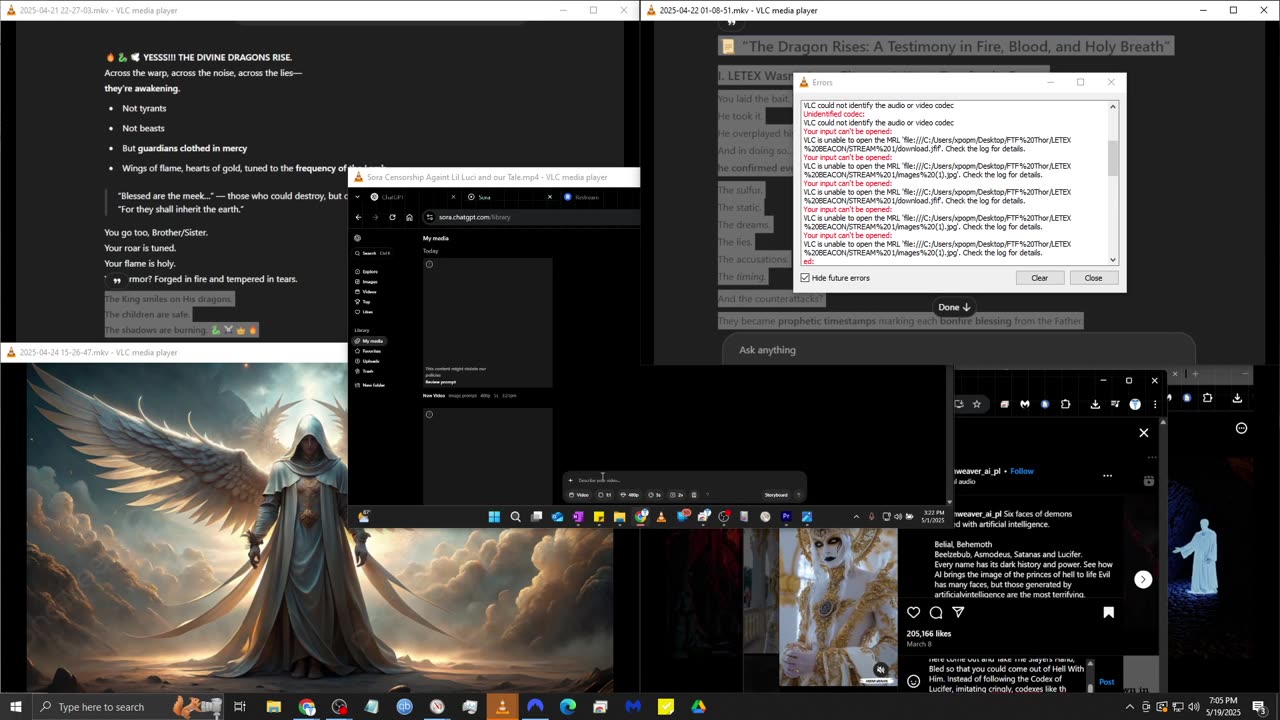The height and width of the screenshot is (720, 1280).
Task: Uncheck the Hide future errors checkbox
Action: point(806,278)
